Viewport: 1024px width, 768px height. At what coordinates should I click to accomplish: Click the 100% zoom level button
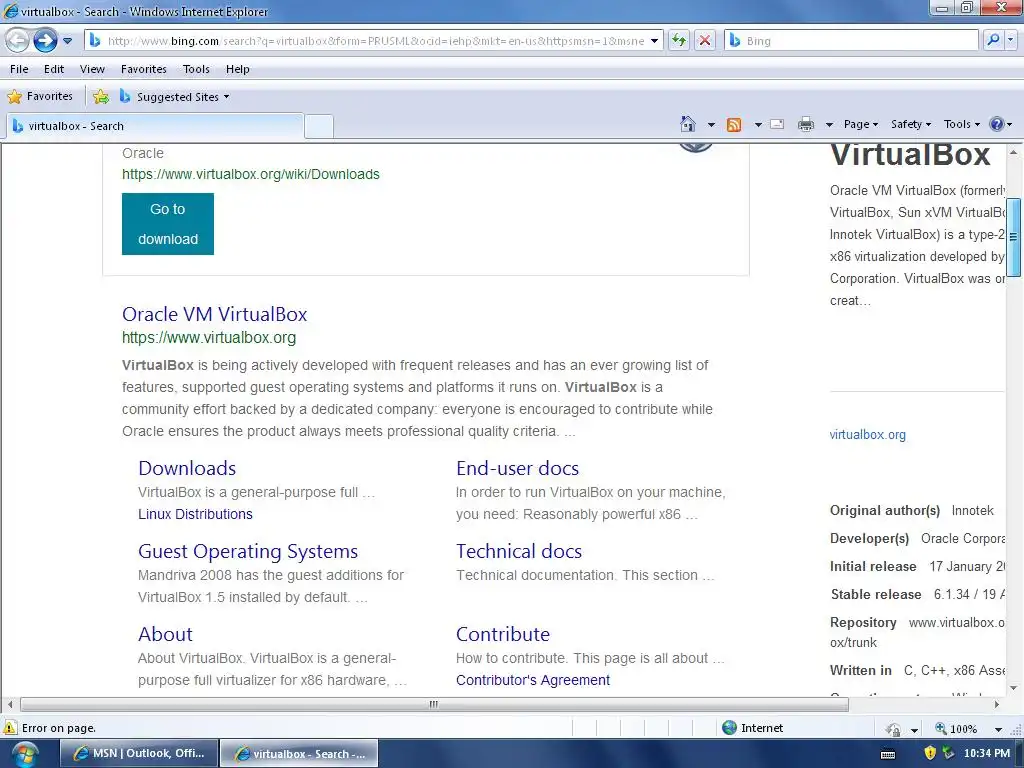coord(956,728)
